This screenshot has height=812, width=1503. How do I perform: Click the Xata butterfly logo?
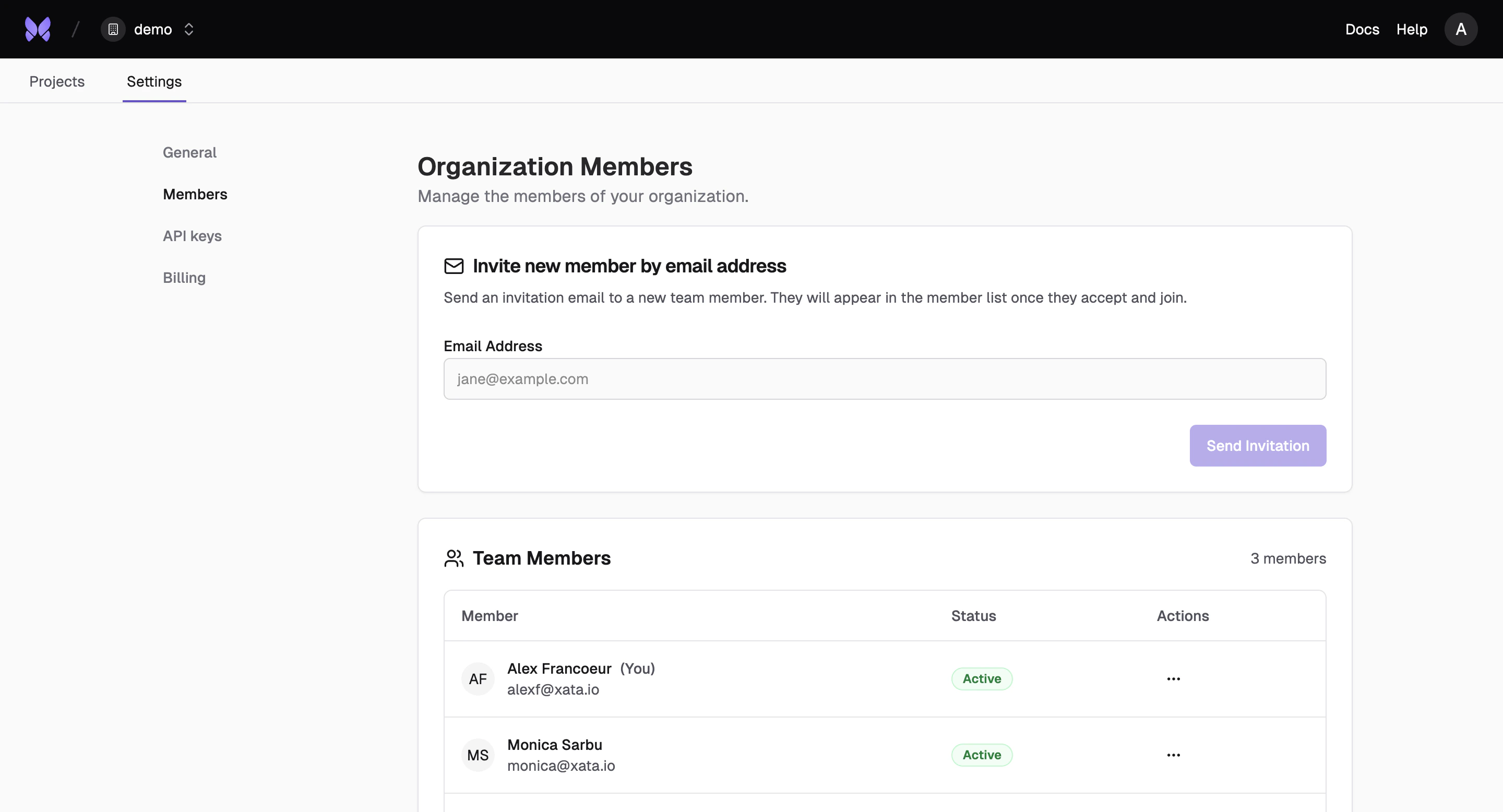[38, 29]
